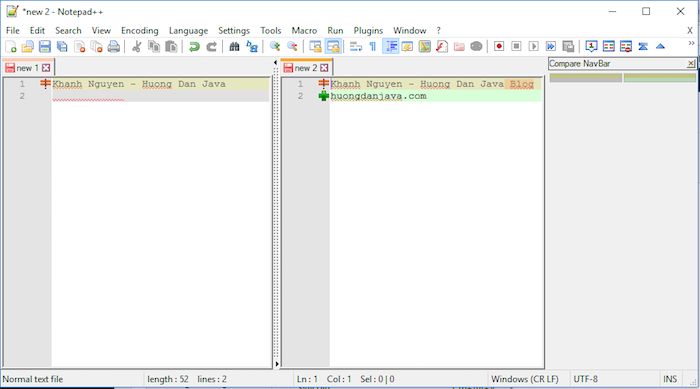
Task: Click the Cut scissors icon
Action: click(137, 46)
